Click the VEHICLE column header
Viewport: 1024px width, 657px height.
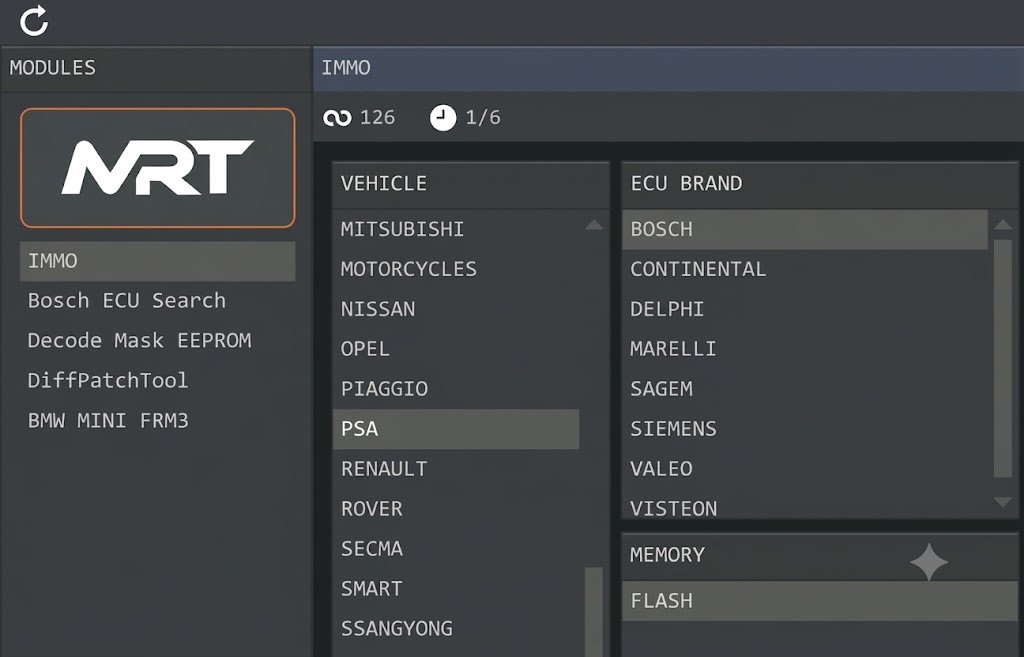click(x=470, y=184)
